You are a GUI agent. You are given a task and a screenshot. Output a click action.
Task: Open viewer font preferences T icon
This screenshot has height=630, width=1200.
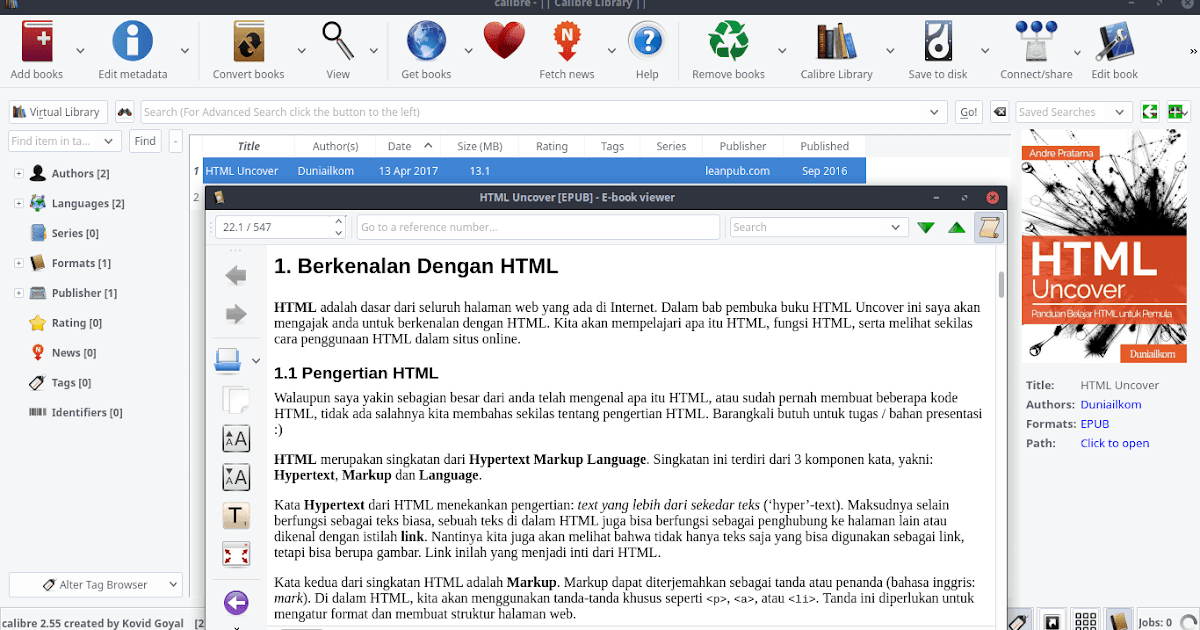pos(236,516)
